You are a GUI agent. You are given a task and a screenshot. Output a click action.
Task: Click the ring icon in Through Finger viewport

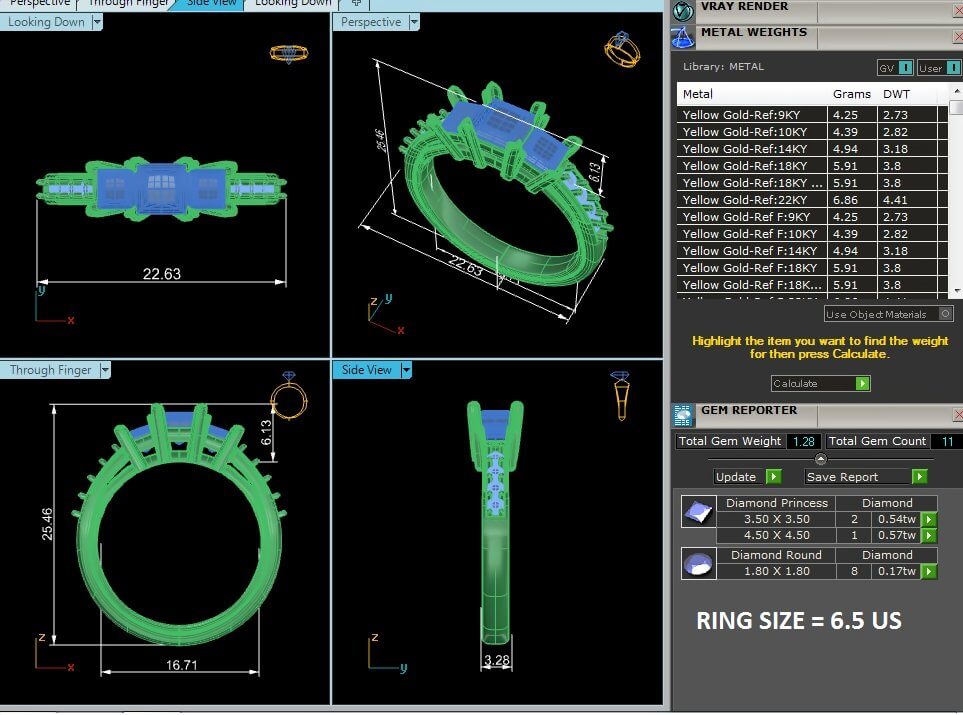coord(289,396)
